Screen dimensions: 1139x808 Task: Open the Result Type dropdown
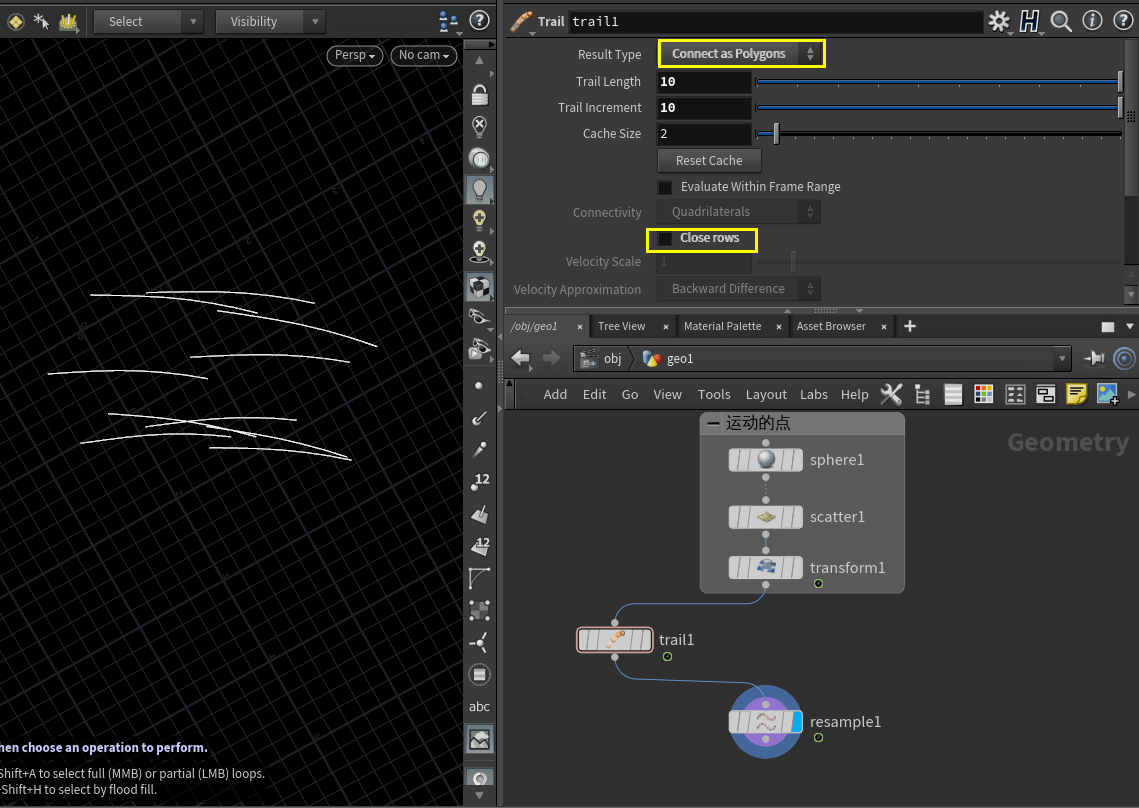click(741, 54)
